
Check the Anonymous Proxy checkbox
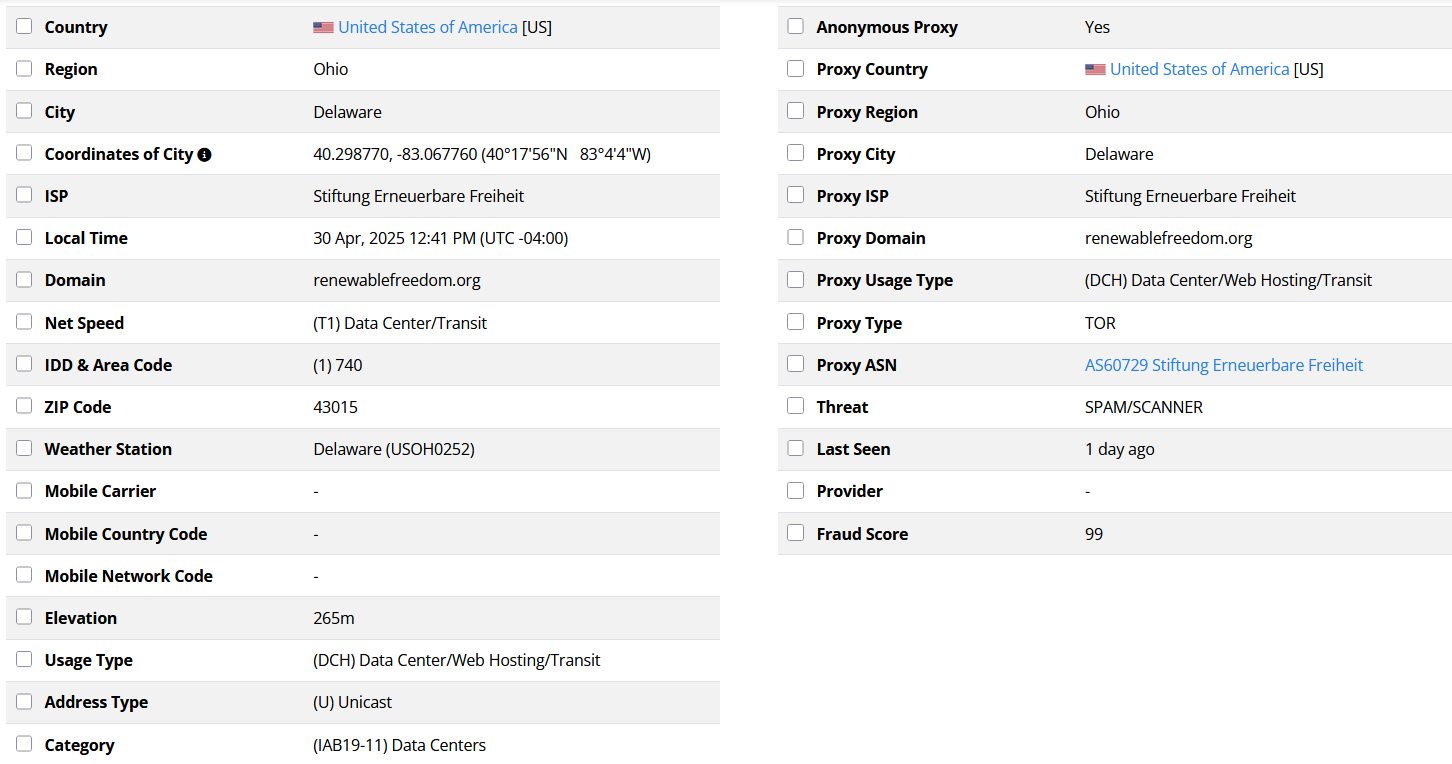pos(796,26)
